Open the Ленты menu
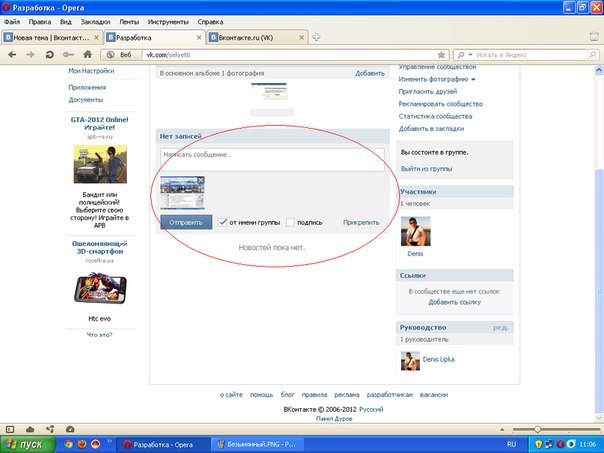 [x=129, y=22]
